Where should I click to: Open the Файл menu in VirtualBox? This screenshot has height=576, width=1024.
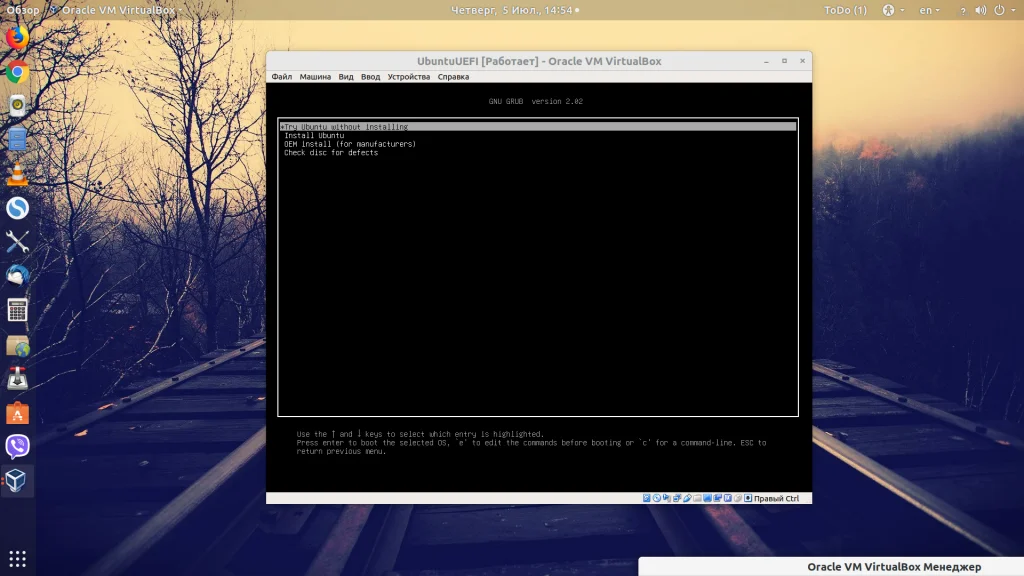click(x=281, y=77)
